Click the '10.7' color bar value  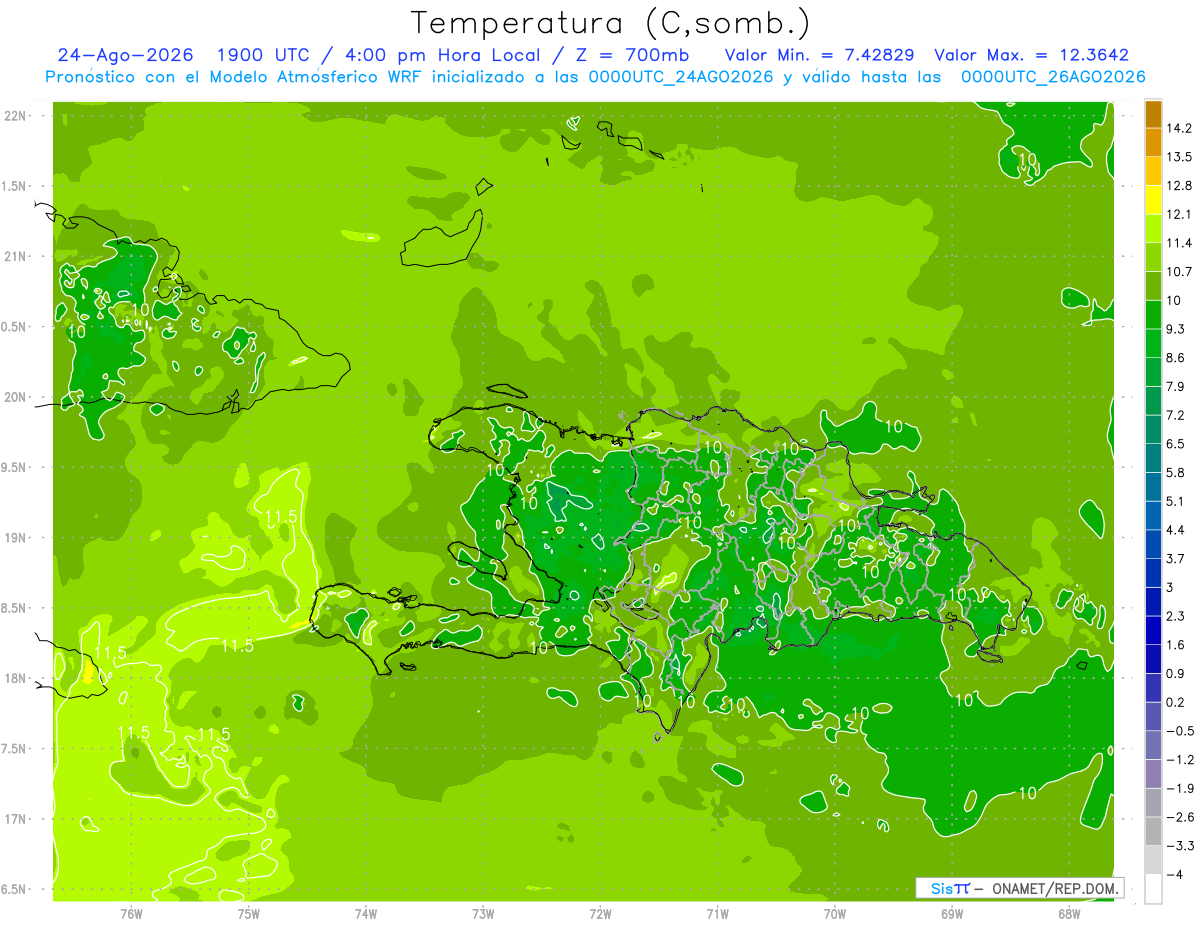click(x=1179, y=272)
